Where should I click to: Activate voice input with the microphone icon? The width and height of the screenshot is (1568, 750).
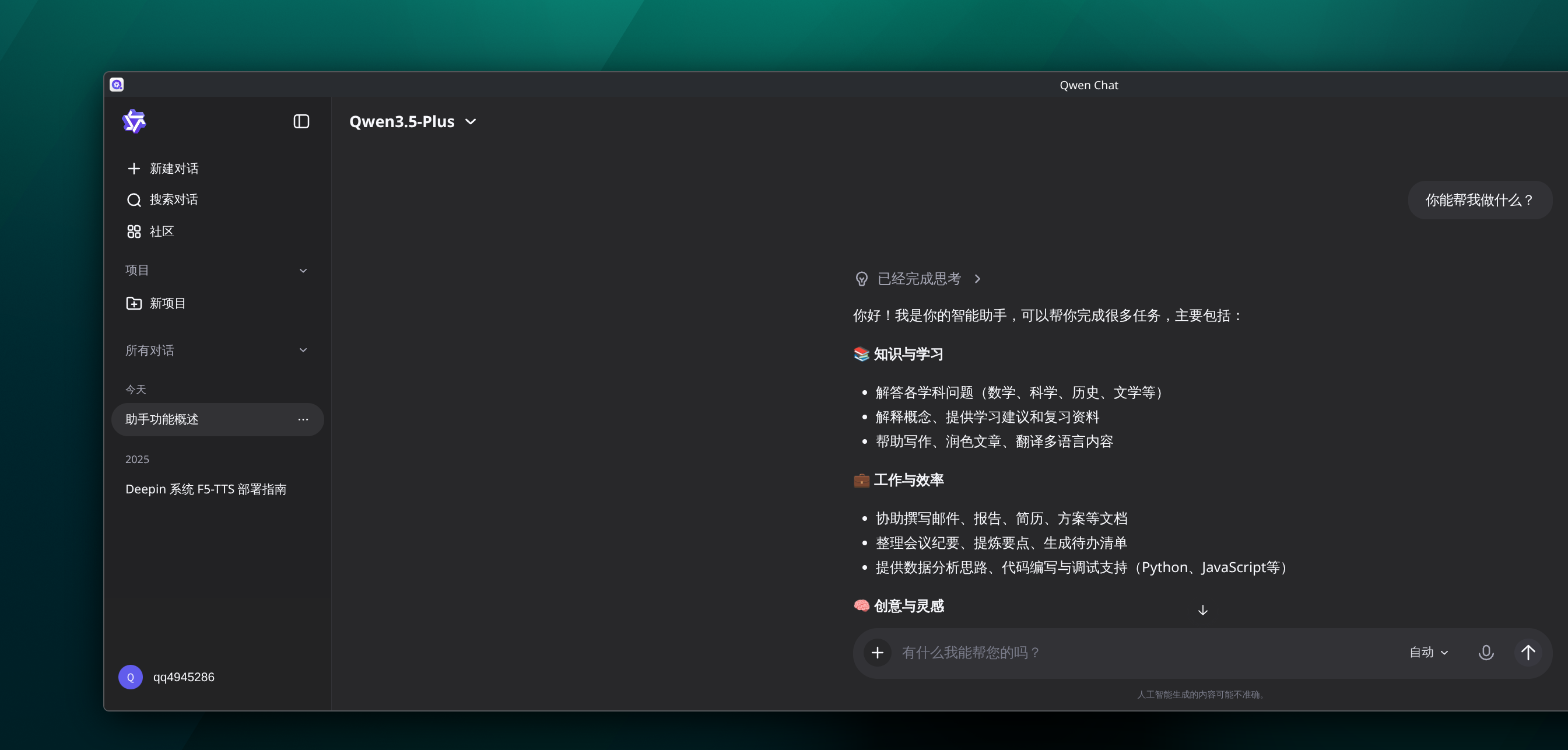tap(1486, 652)
